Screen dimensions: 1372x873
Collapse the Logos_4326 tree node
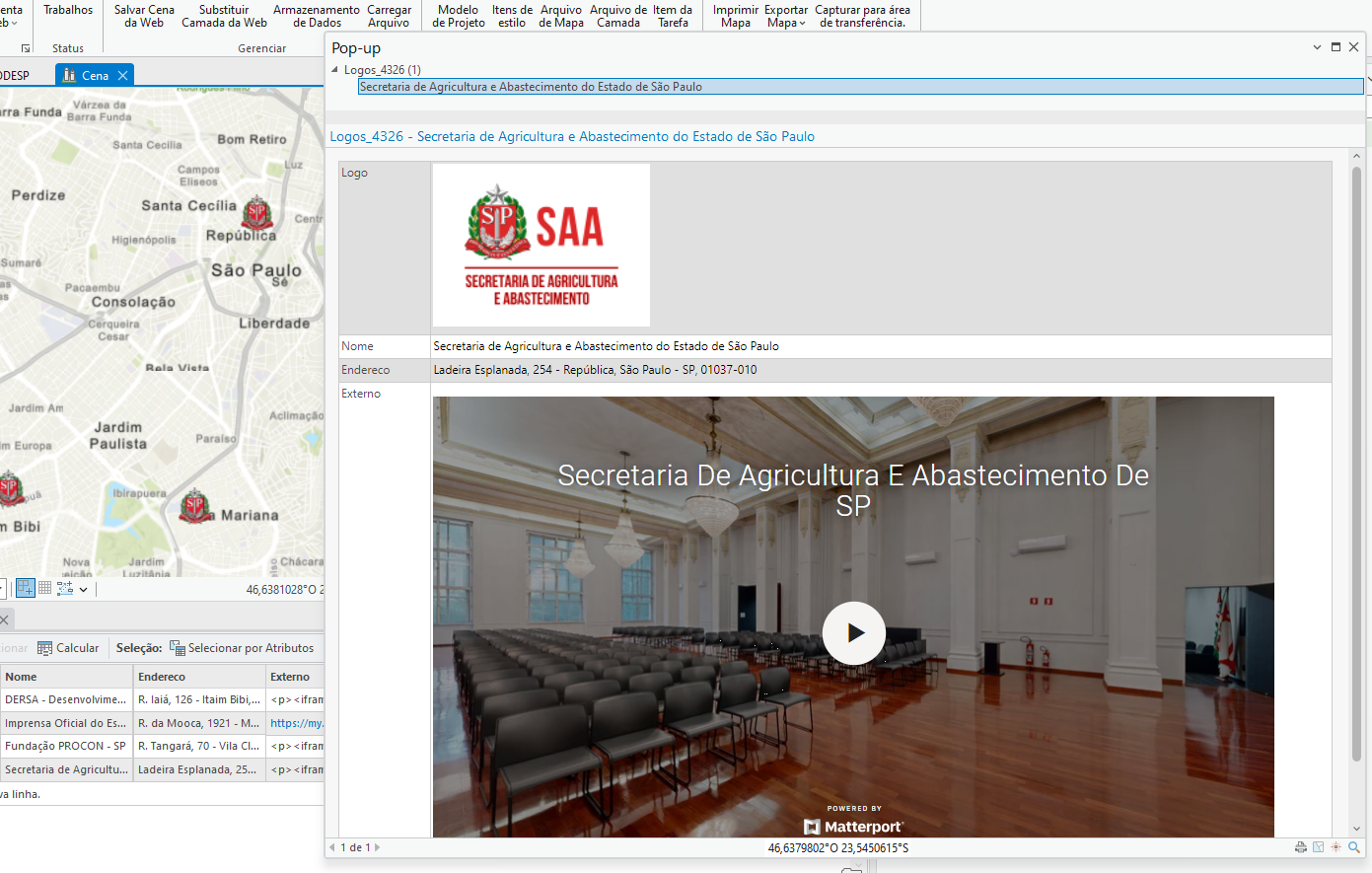(x=335, y=70)
